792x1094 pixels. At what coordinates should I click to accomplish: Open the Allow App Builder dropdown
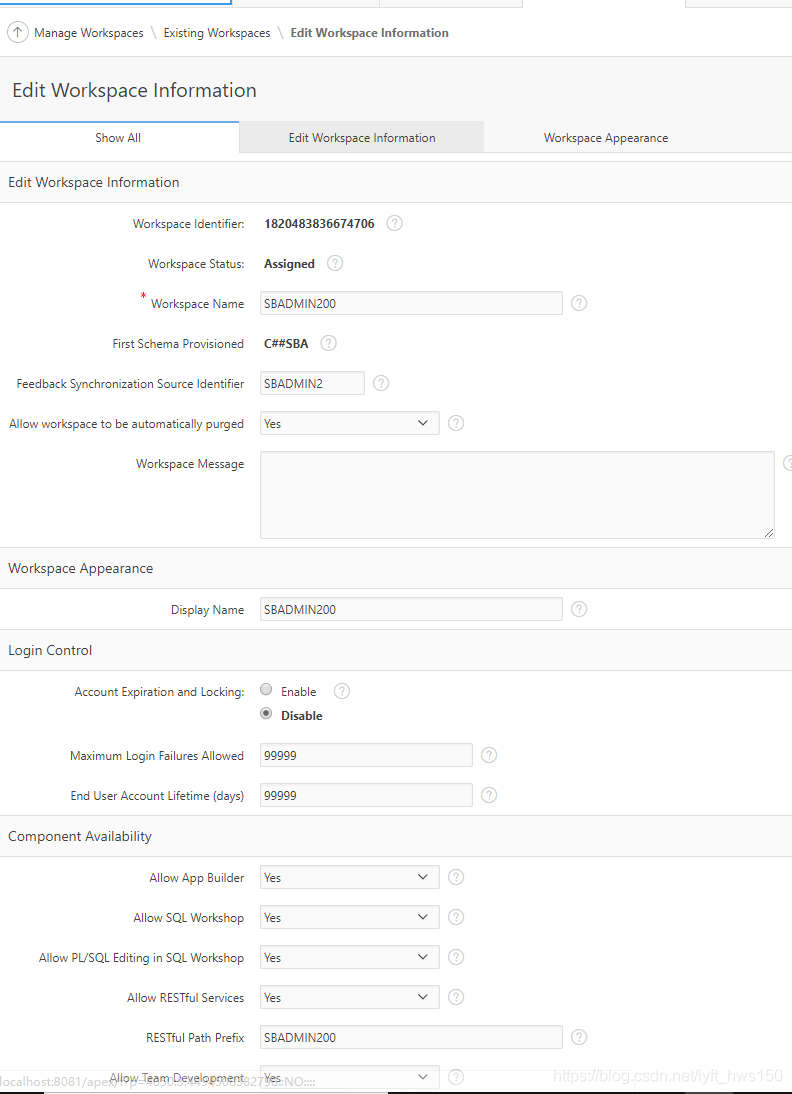click(349, 877)
